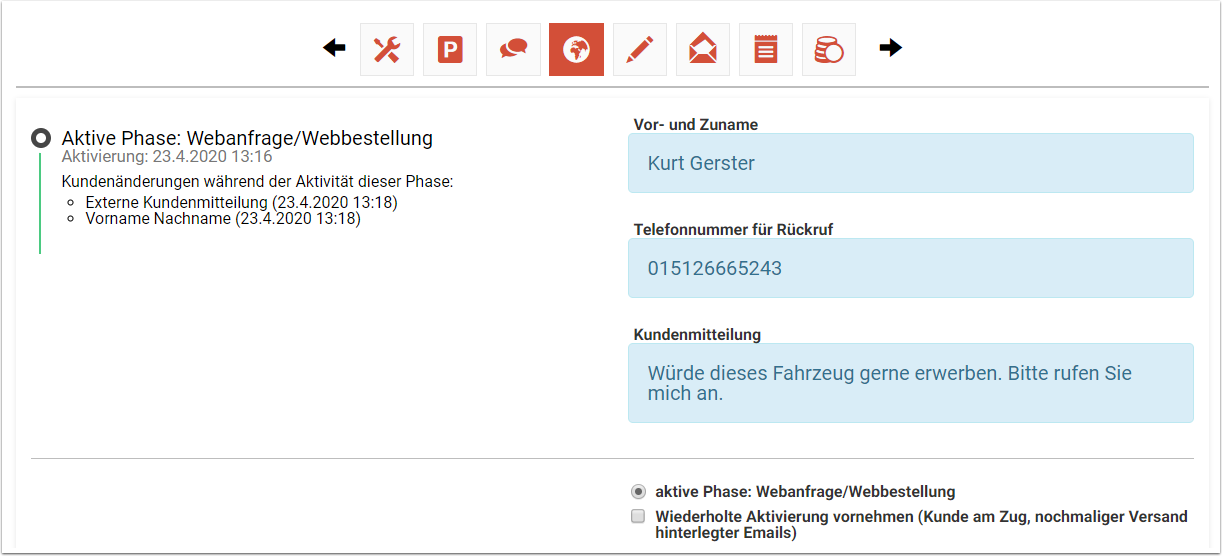Image resolution: width=1222 pixels, height=556 pixels.
Task: Click the right arrow navigation icon
Action: point(890,48)
